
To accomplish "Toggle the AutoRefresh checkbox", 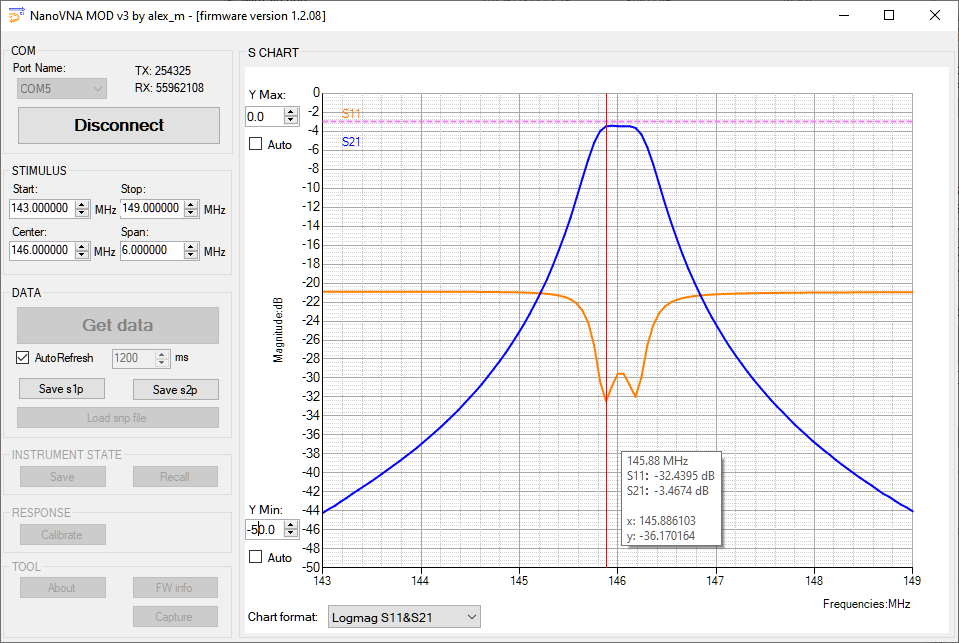I will click(x=24, y=358).
